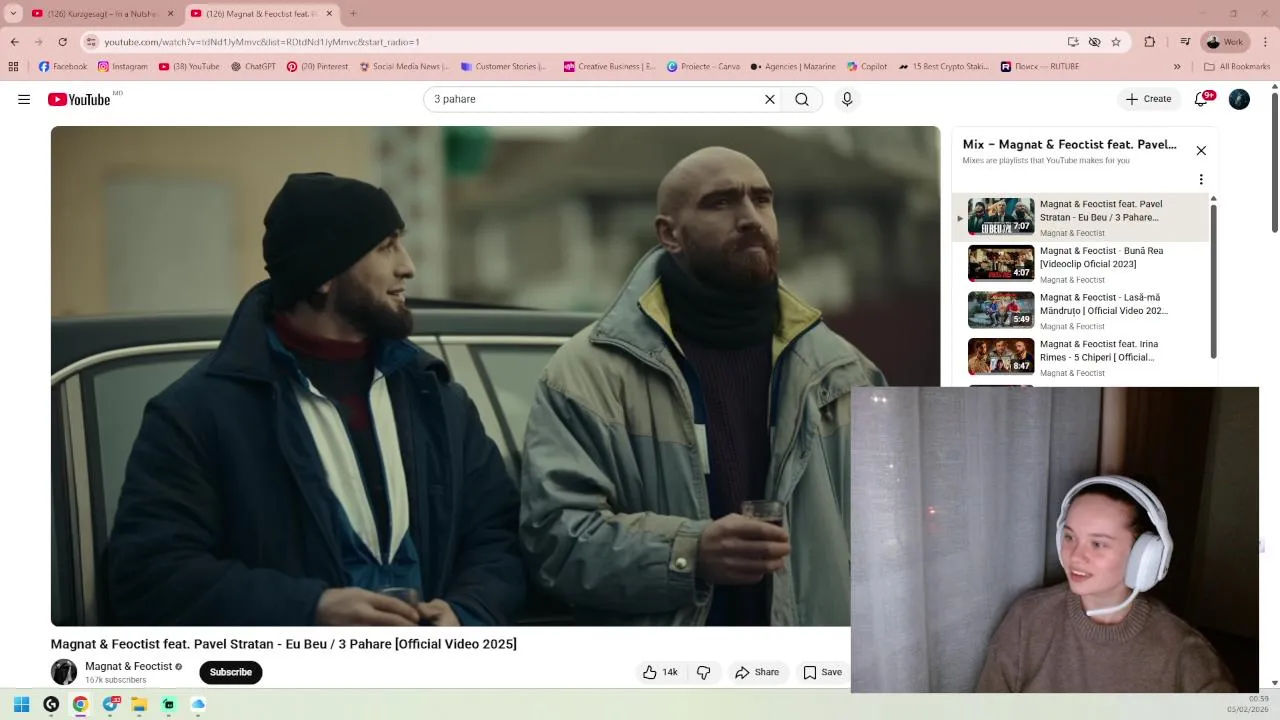Play Bună Rea from the Mix list
Screen dimensions: 1280x720
tap(1081, 264)
